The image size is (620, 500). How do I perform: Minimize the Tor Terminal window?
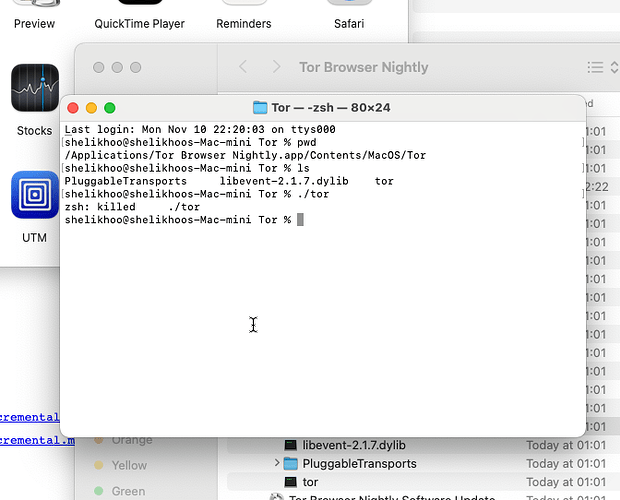[x=91, y=108]
